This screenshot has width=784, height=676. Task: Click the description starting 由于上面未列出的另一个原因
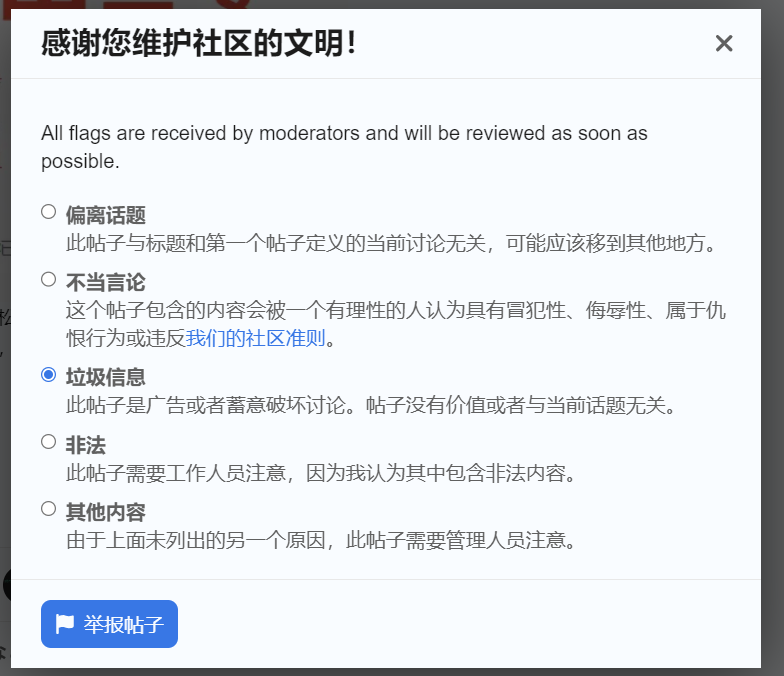[320, 540]
